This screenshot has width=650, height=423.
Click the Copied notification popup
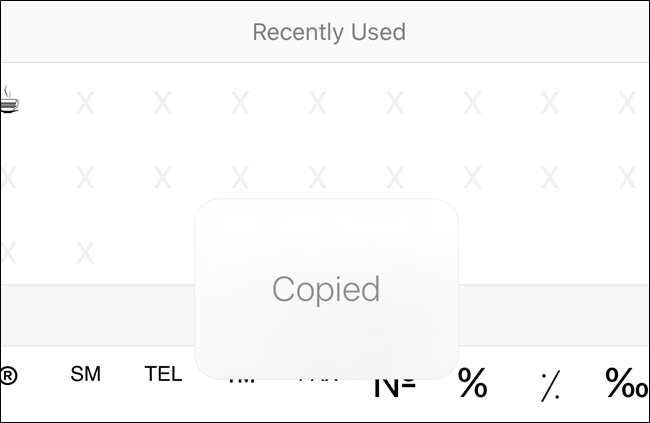click(x=327, y=289)
